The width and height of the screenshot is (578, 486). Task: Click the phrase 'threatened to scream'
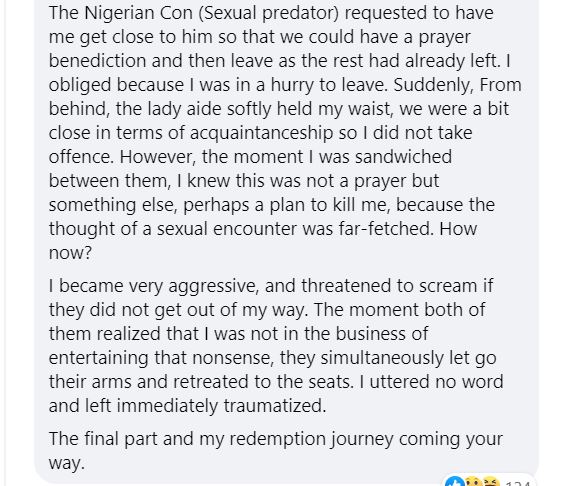point(389,286)
